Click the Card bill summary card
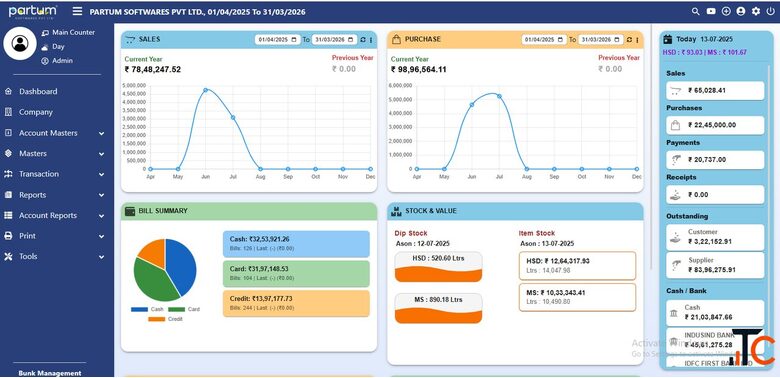The image size is (780, 378). click(x=296, y=274)
